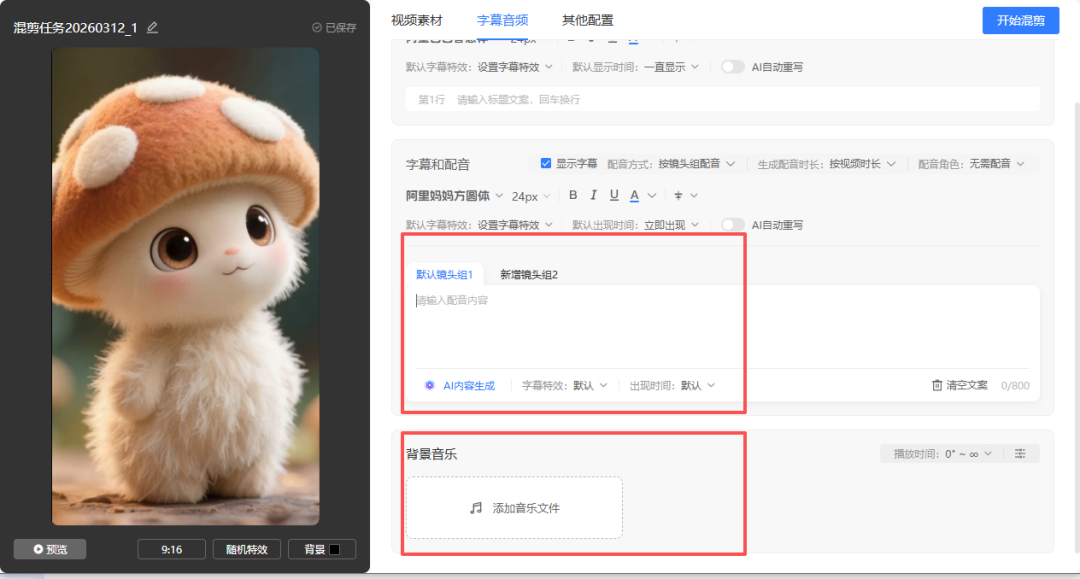Viewport: 1080px width, 579px height.
Task: Click the pencil icon to rename the task
Action: pyautogui.click(x=153, y=28)
